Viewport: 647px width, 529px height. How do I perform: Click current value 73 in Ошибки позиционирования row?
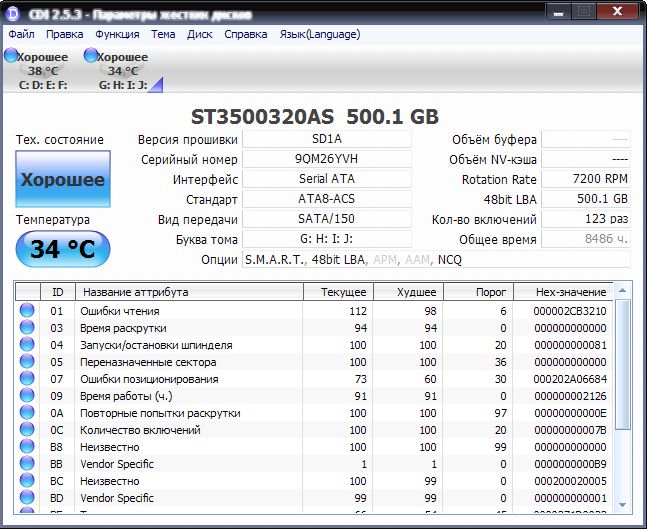click(x=360, y=379)
